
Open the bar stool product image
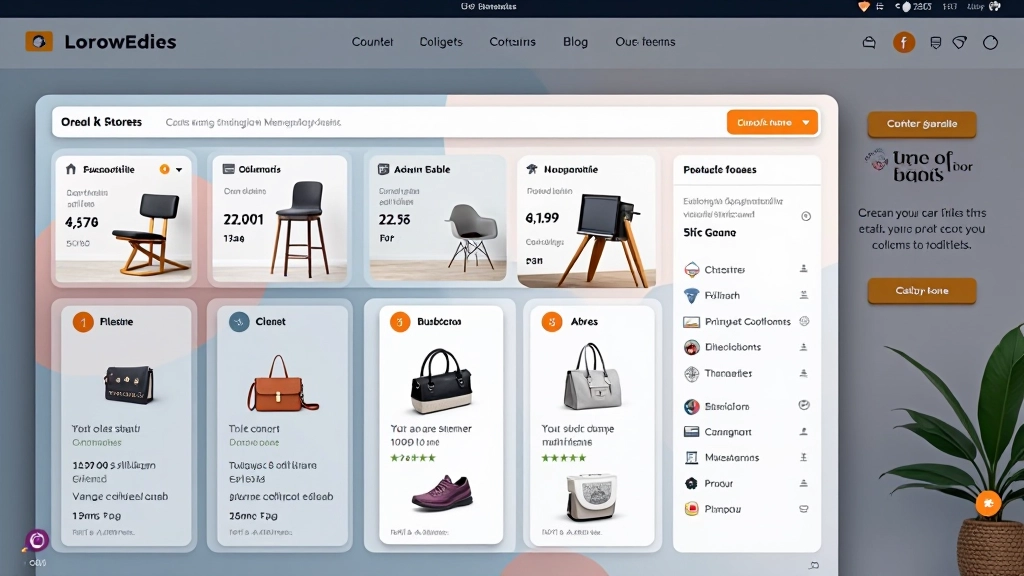coord(298,229)
